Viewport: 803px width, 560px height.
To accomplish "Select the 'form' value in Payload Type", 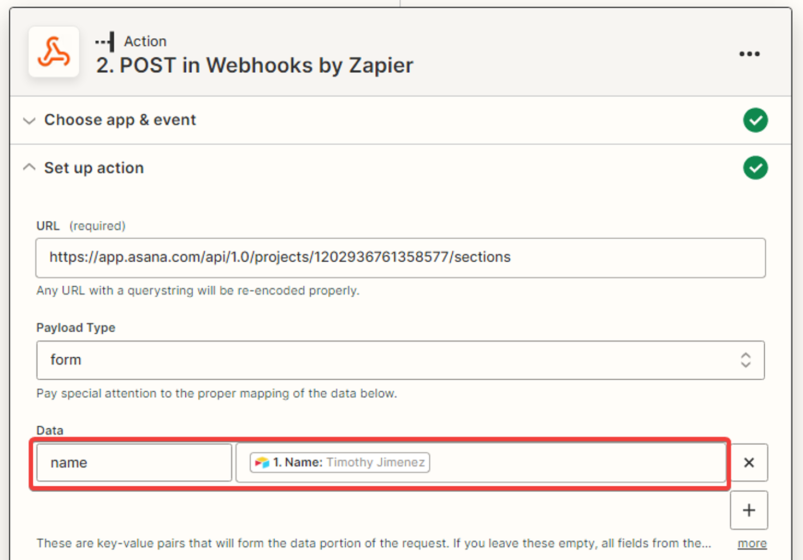I will (x=66, y=360).
